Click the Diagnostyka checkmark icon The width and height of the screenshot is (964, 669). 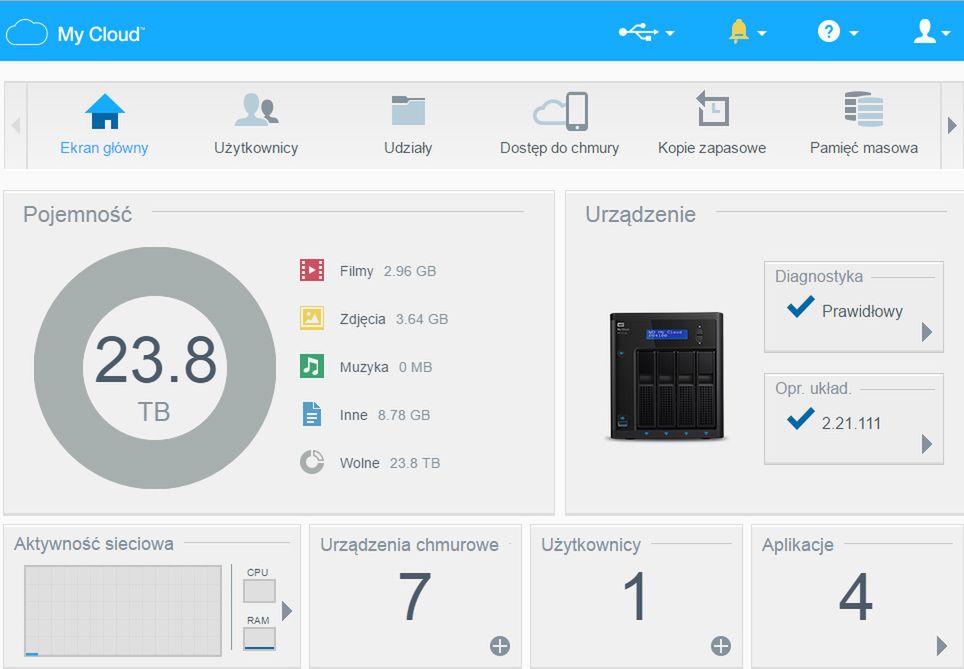(x=800, y=307)
